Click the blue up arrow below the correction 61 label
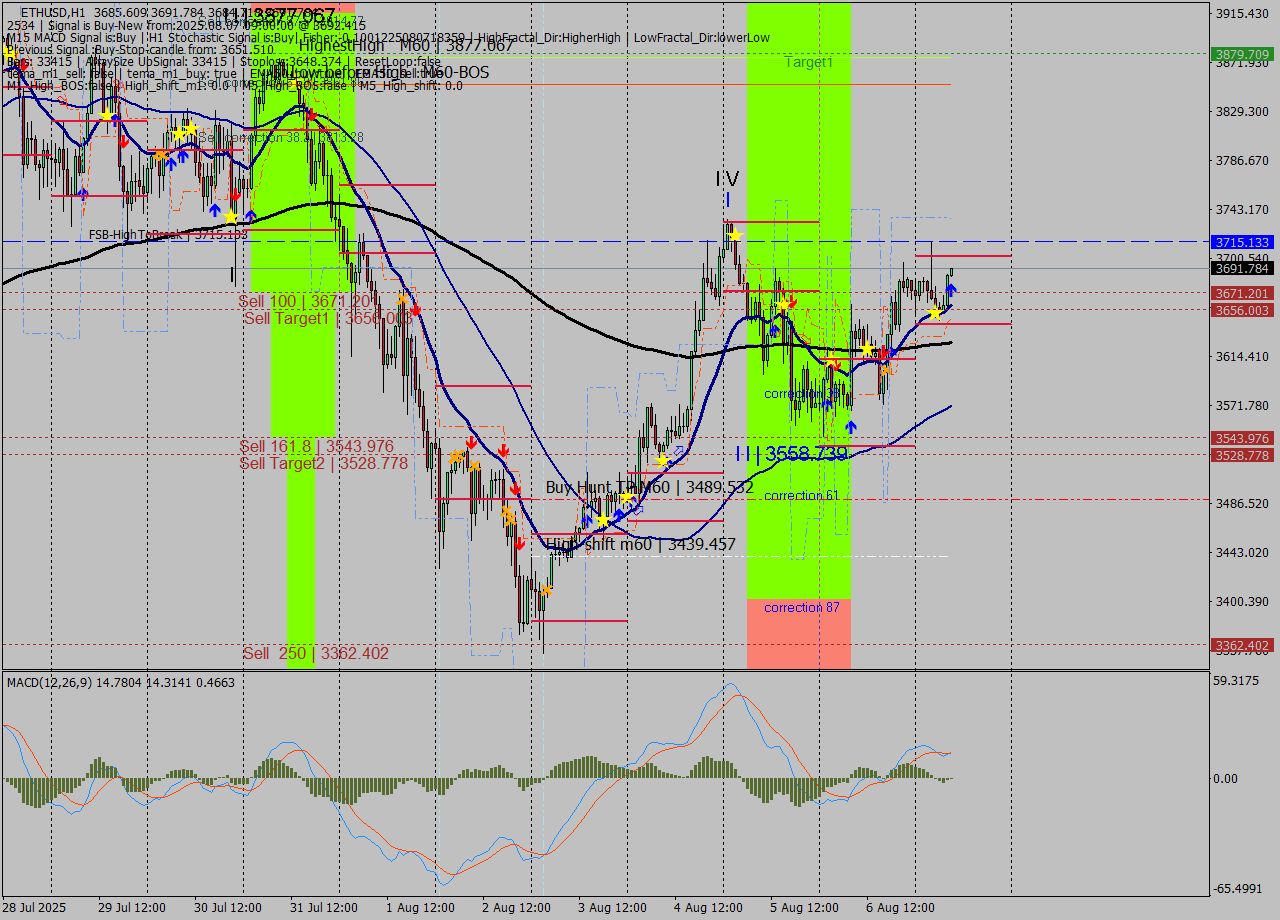 (x=851, y=426)
